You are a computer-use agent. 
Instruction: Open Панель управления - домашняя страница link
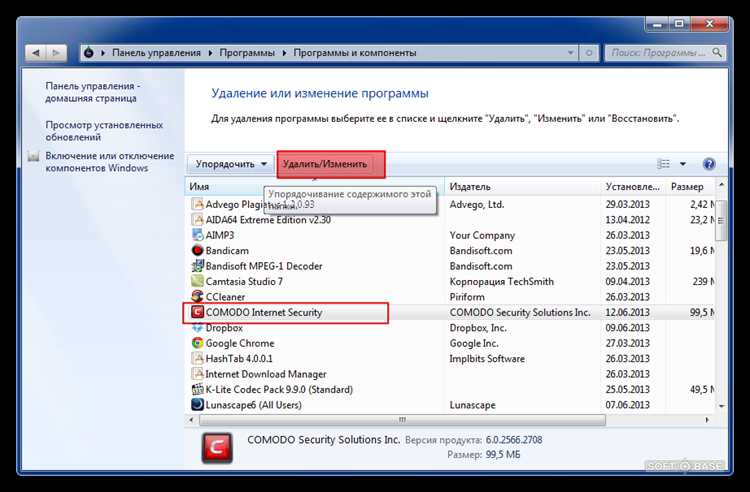click(x=93, y=92)
